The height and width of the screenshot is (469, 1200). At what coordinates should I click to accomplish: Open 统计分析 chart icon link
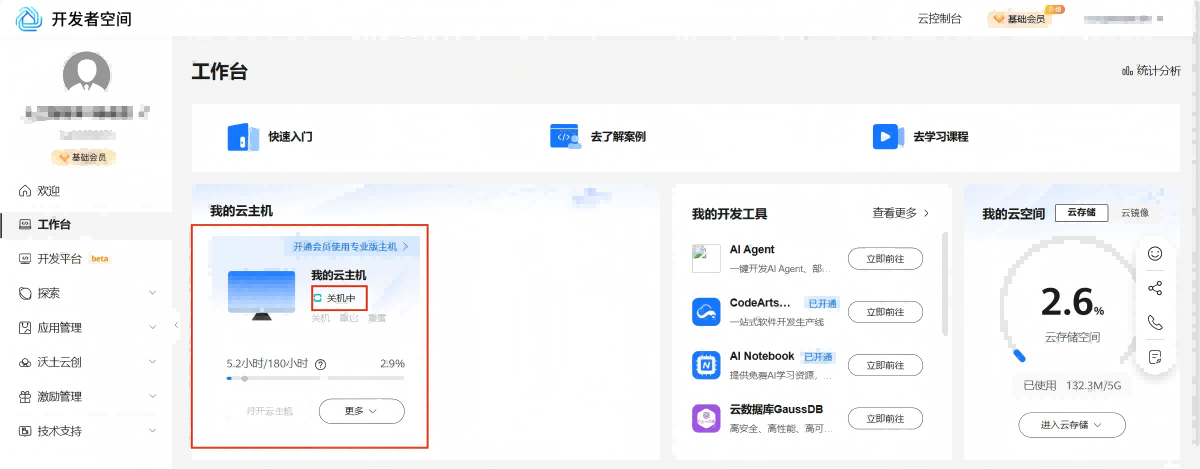pos(1151,71)
